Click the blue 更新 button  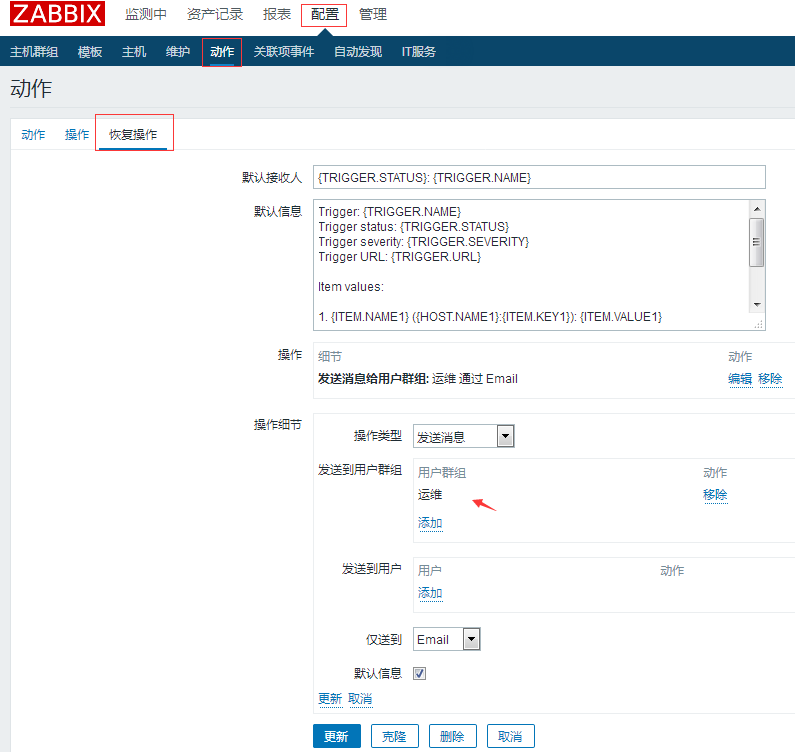[336, 736]
